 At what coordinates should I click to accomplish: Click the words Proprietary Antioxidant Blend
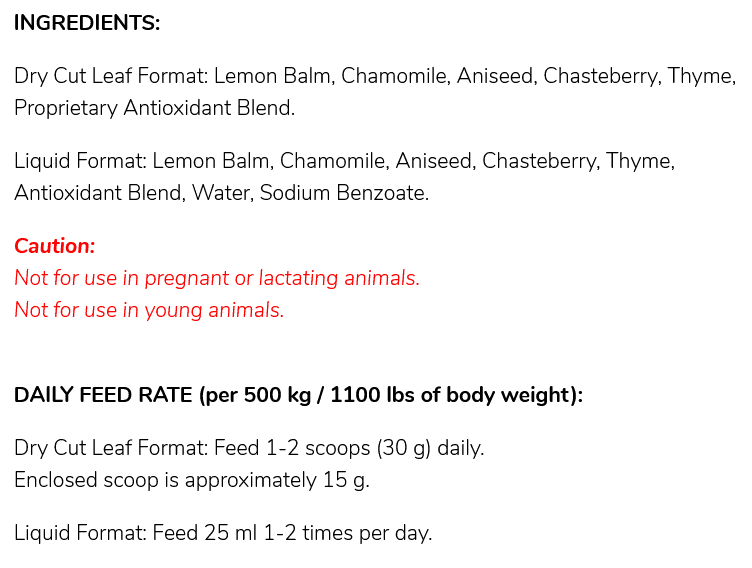tap(154, 108)
